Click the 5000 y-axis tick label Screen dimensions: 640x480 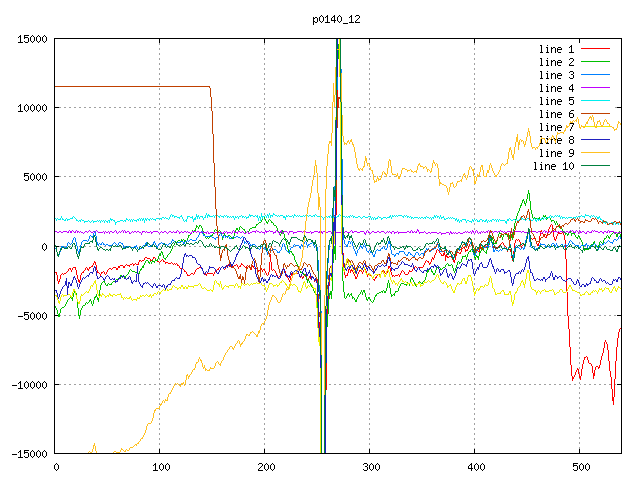pos(33,177)
